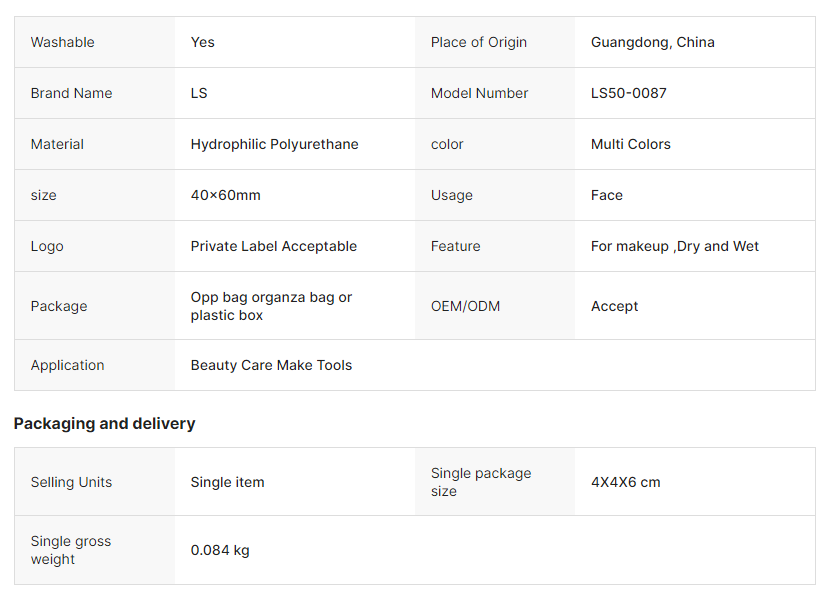The width and height of the screenshot is (833, 595).
Task: Click the 40×60mm size value
Action: click(x=225, y=195)
